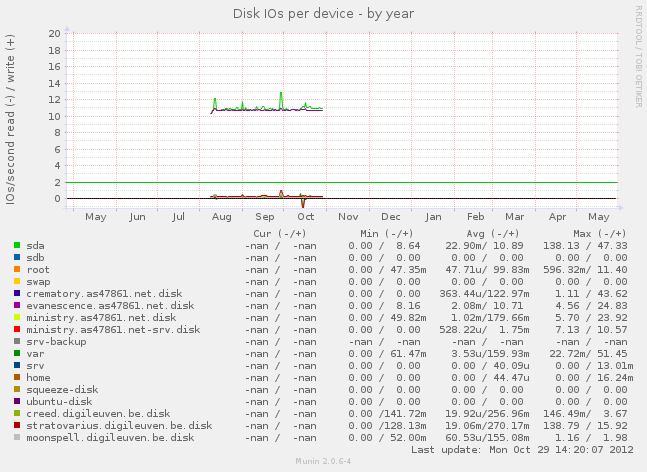Click the Max (-/+) column header
The width and height of the screenshot is (647, 472).
[600, 234]
